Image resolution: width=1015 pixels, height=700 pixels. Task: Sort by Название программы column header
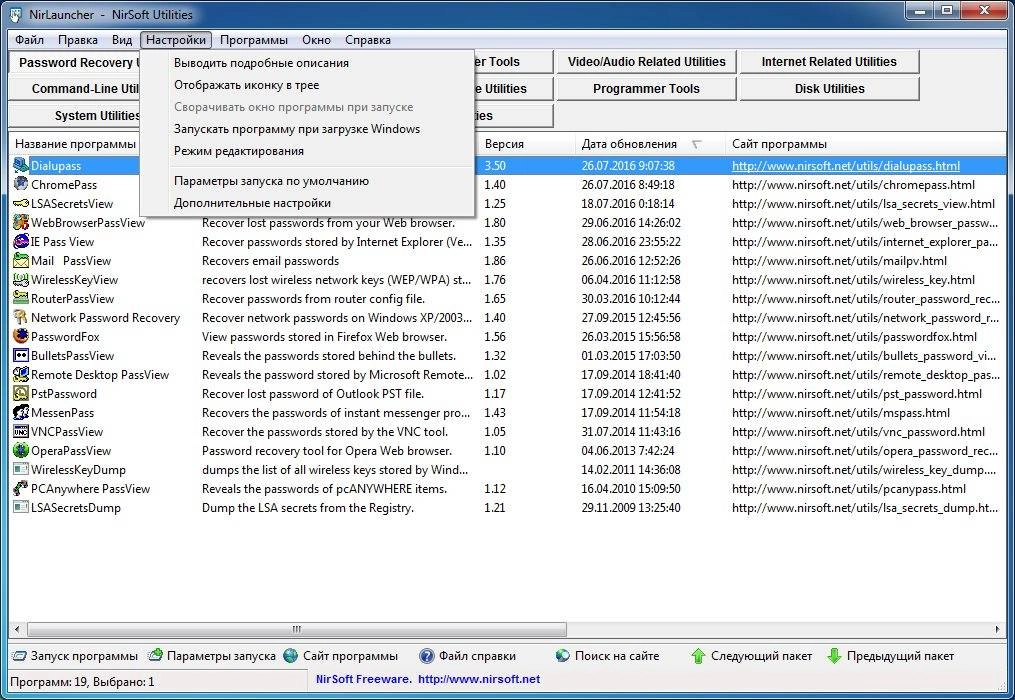(x=75, y=144)
